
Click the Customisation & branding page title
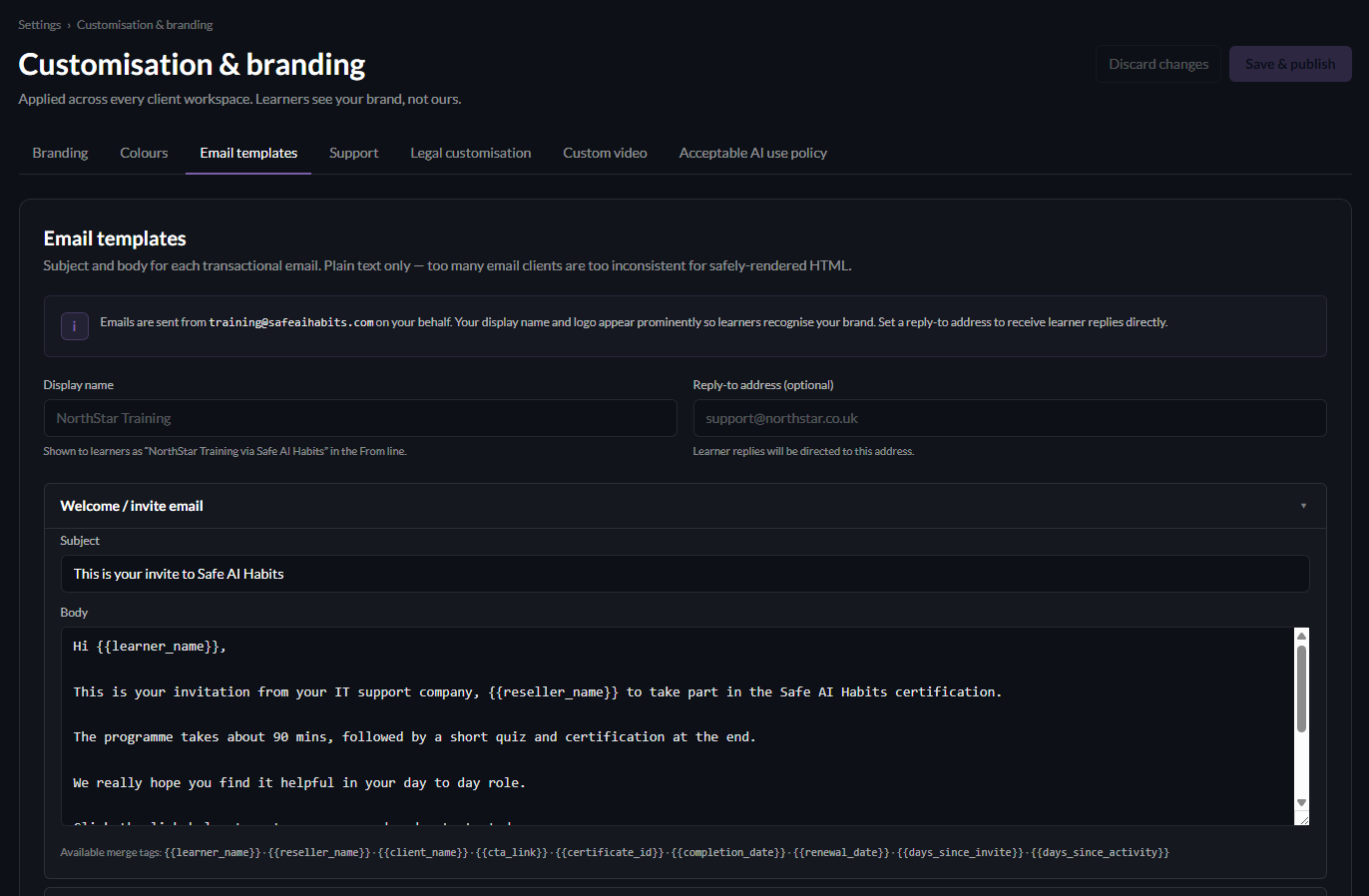(192, 64)
